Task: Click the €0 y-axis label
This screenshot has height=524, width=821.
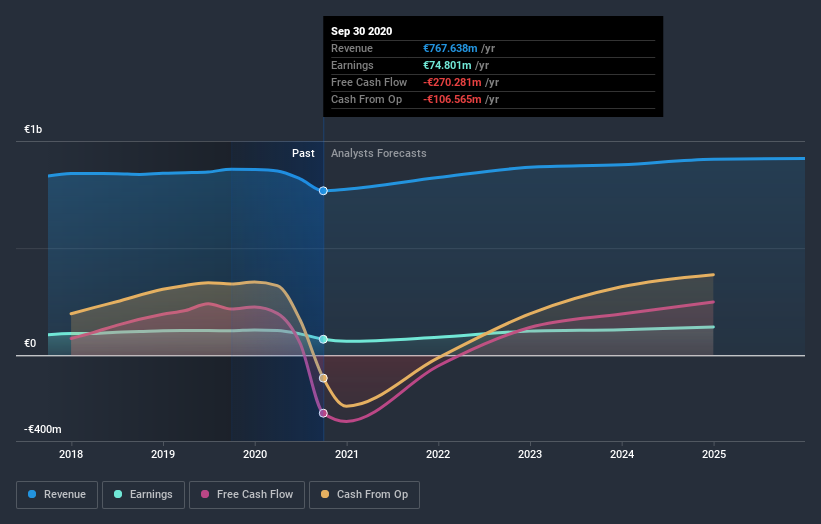Action: [x=30, y=343]
